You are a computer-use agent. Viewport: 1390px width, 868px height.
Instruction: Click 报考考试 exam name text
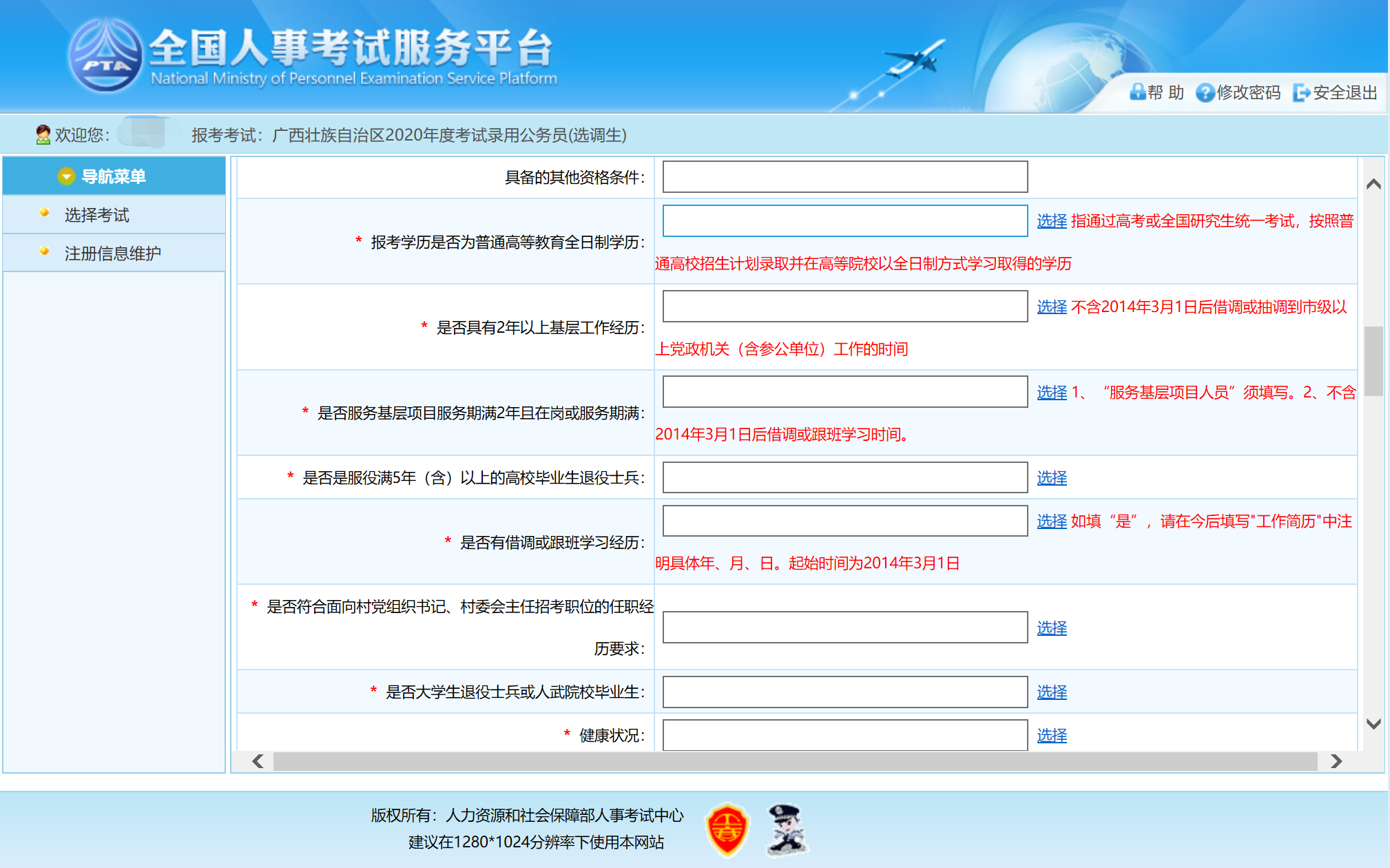[409, 135]
